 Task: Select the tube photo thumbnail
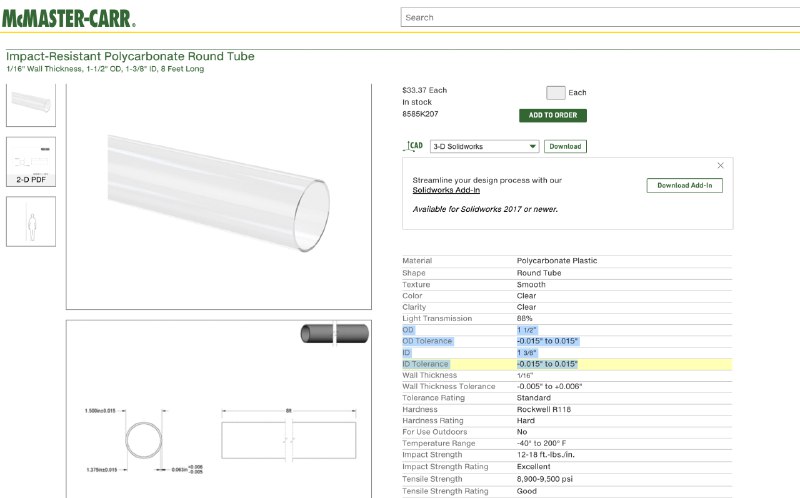(x=31, y=105)
